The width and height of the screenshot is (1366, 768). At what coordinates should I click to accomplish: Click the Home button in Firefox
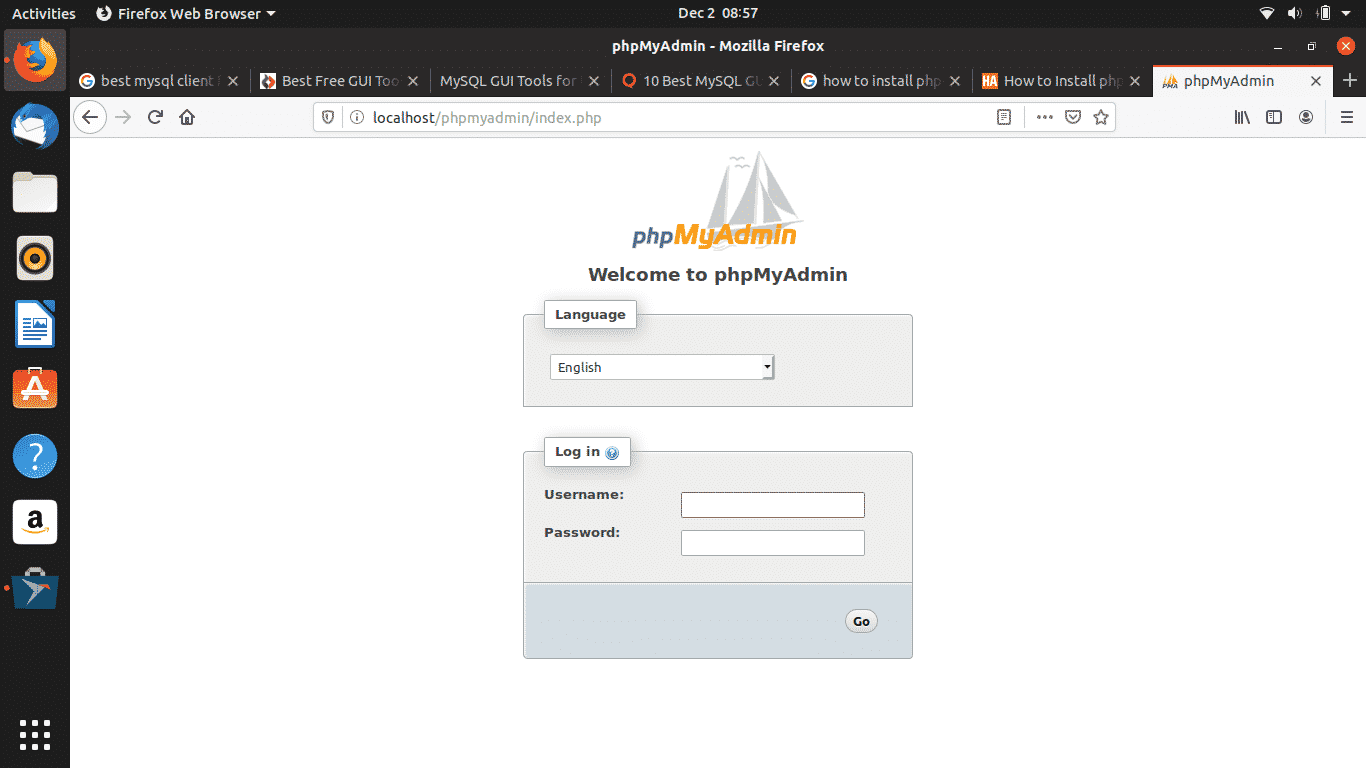point(186,117)
